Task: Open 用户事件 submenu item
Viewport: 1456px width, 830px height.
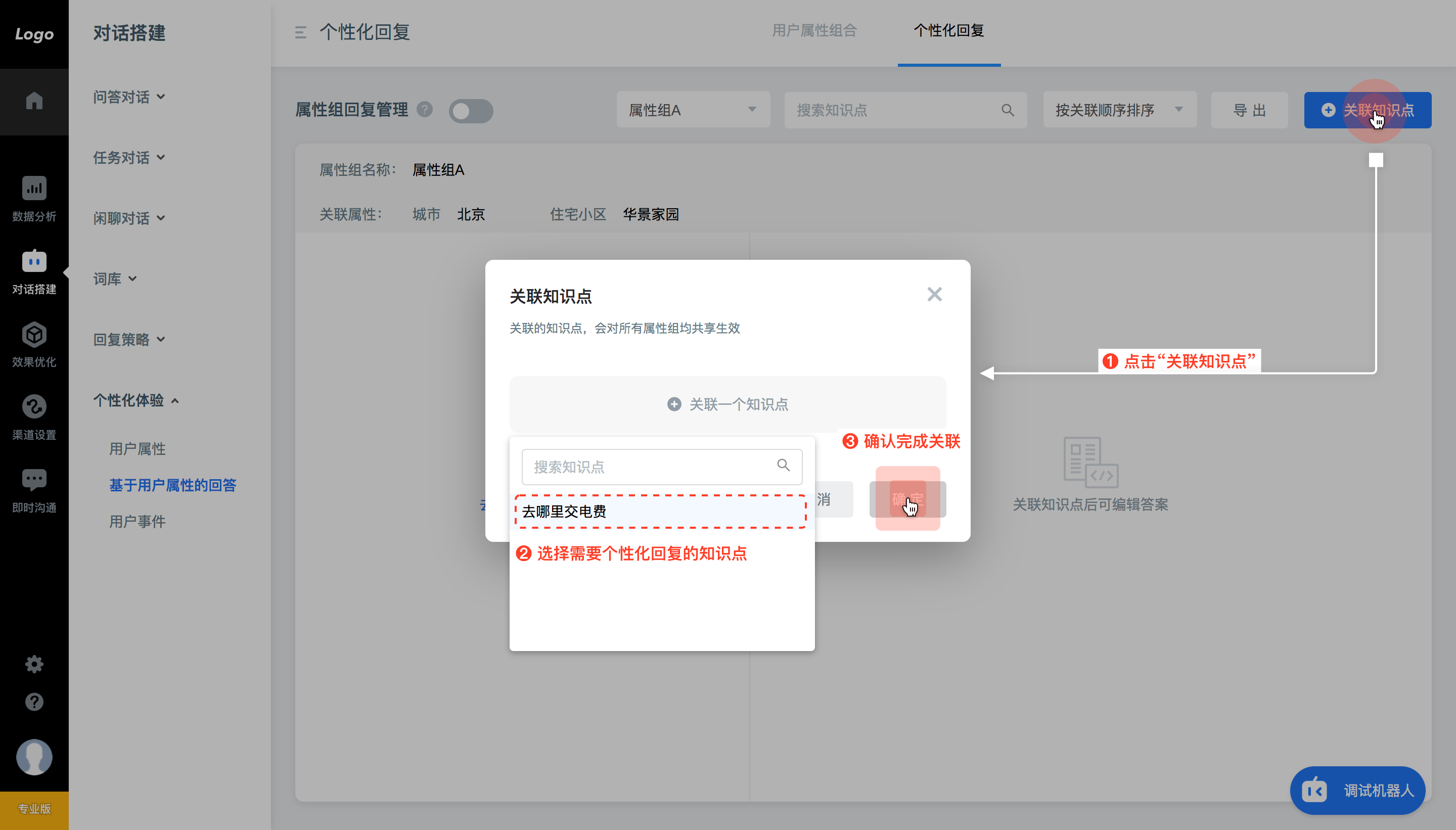Action: coord(138,522)
